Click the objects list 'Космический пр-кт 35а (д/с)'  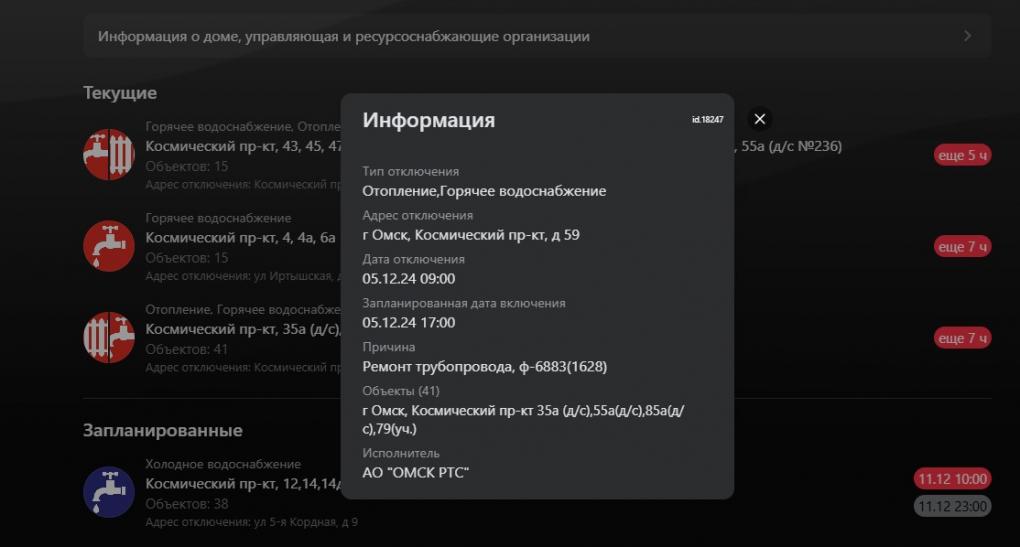(523, 420)
